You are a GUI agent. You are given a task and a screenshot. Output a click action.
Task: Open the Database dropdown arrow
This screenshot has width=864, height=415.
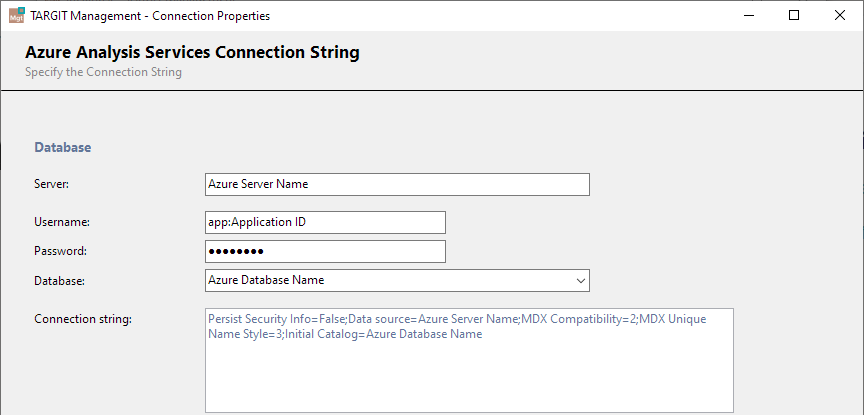581,281
